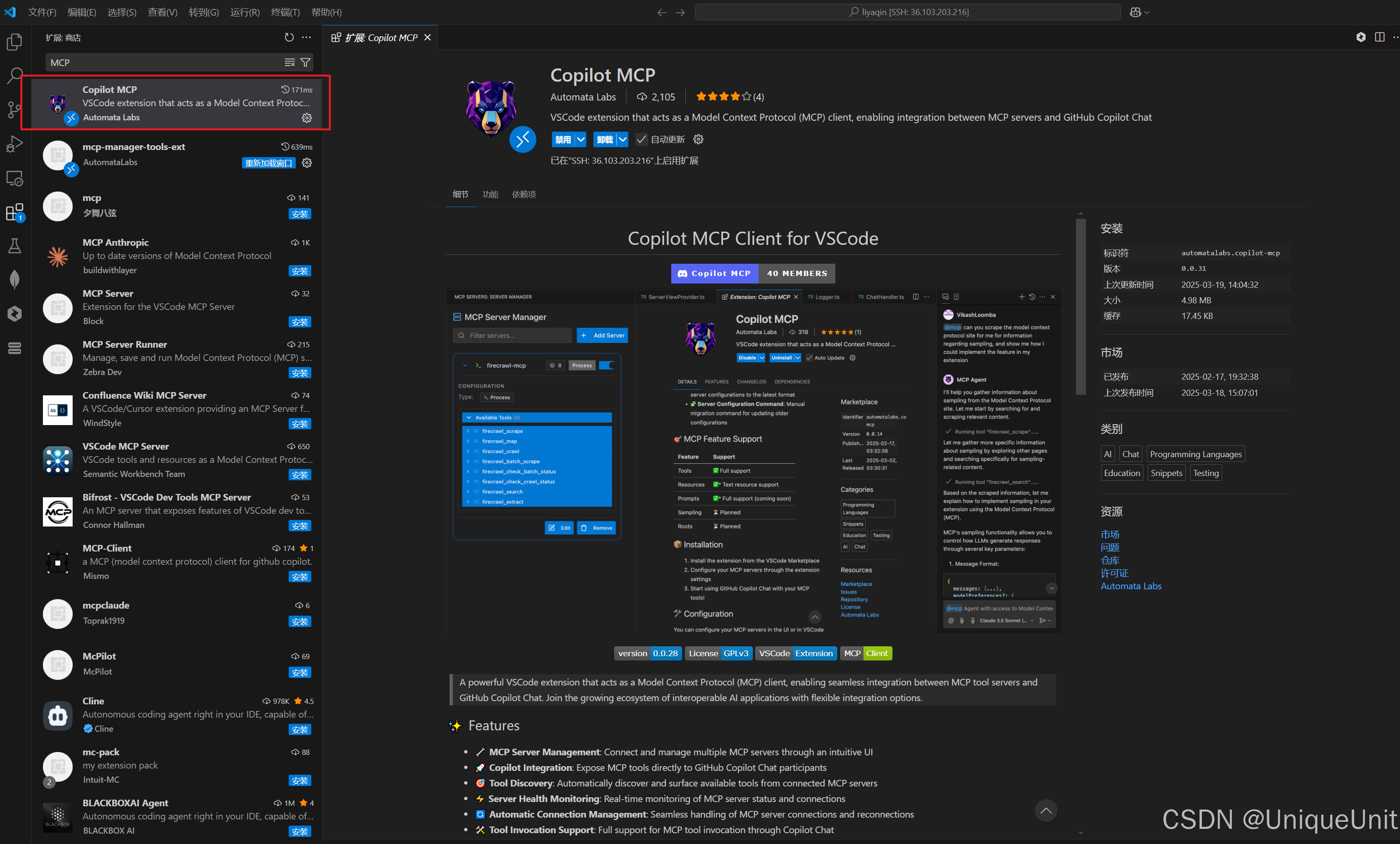1400x844 pixels.
Task: Open the Remote Explorer view
Action: point(14,178)
